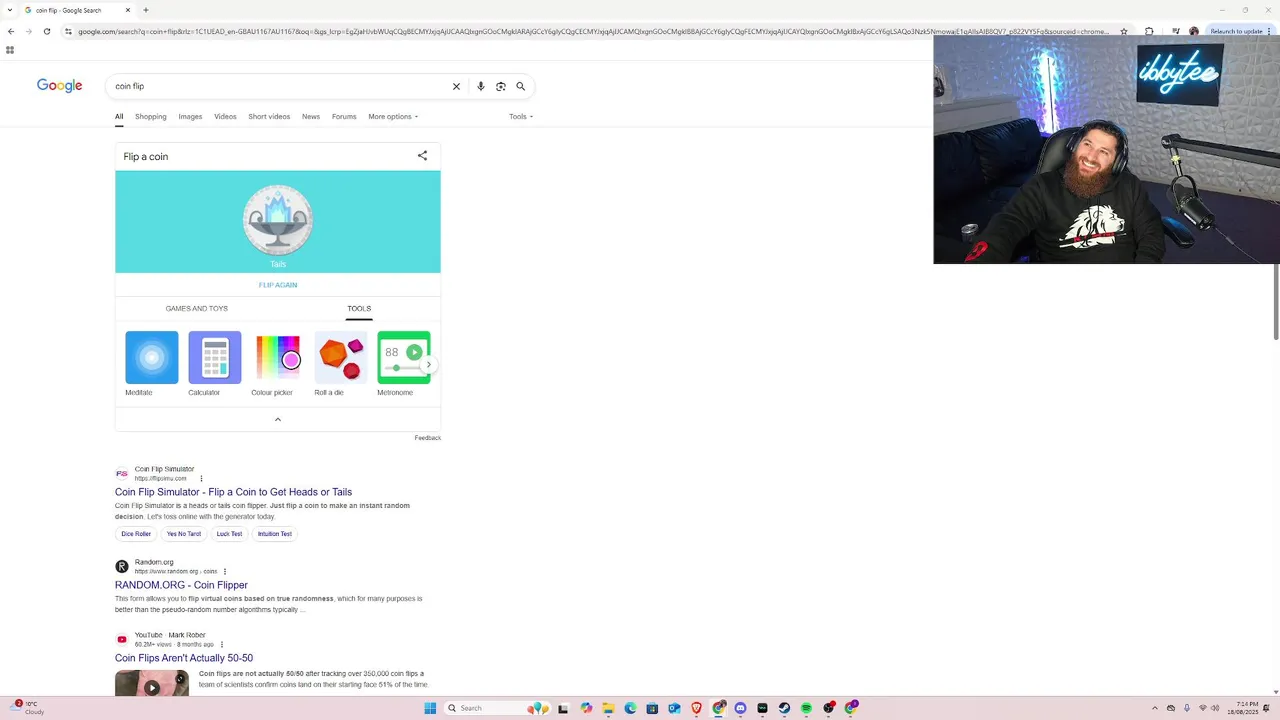Open the Forums results tab
This screenshot has width=1280, height=720.
pos(344,116)
